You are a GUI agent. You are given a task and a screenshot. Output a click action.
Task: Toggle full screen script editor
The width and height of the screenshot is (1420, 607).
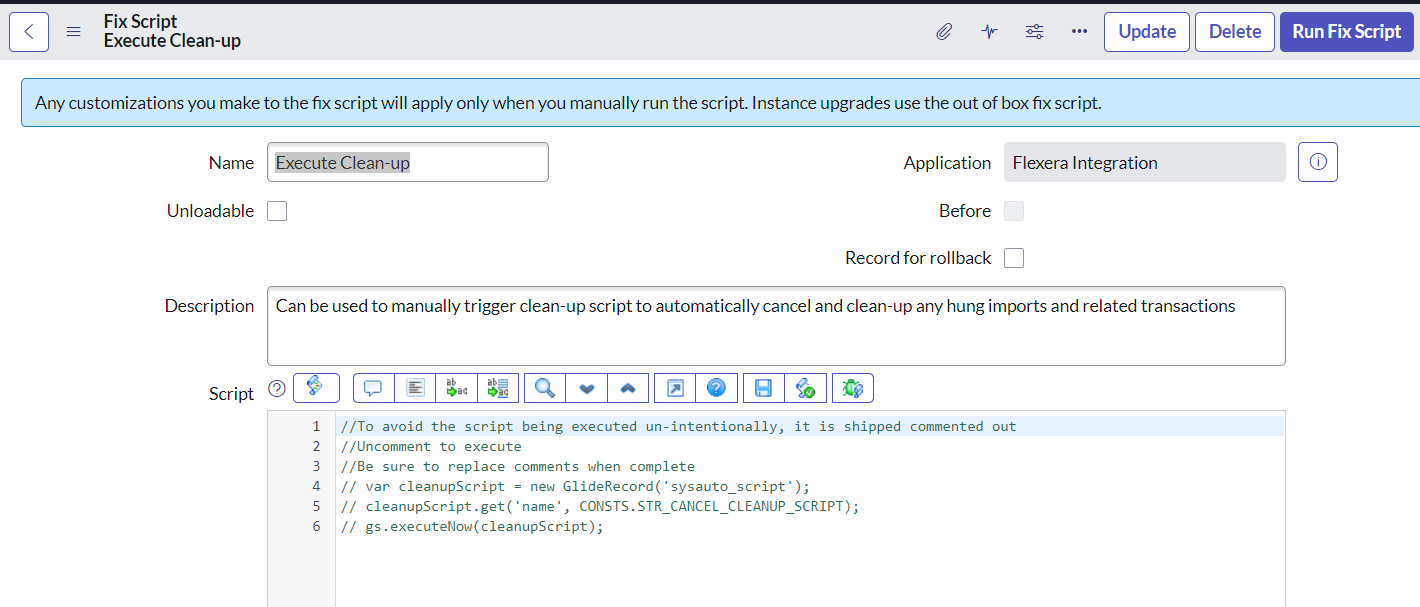675,387
